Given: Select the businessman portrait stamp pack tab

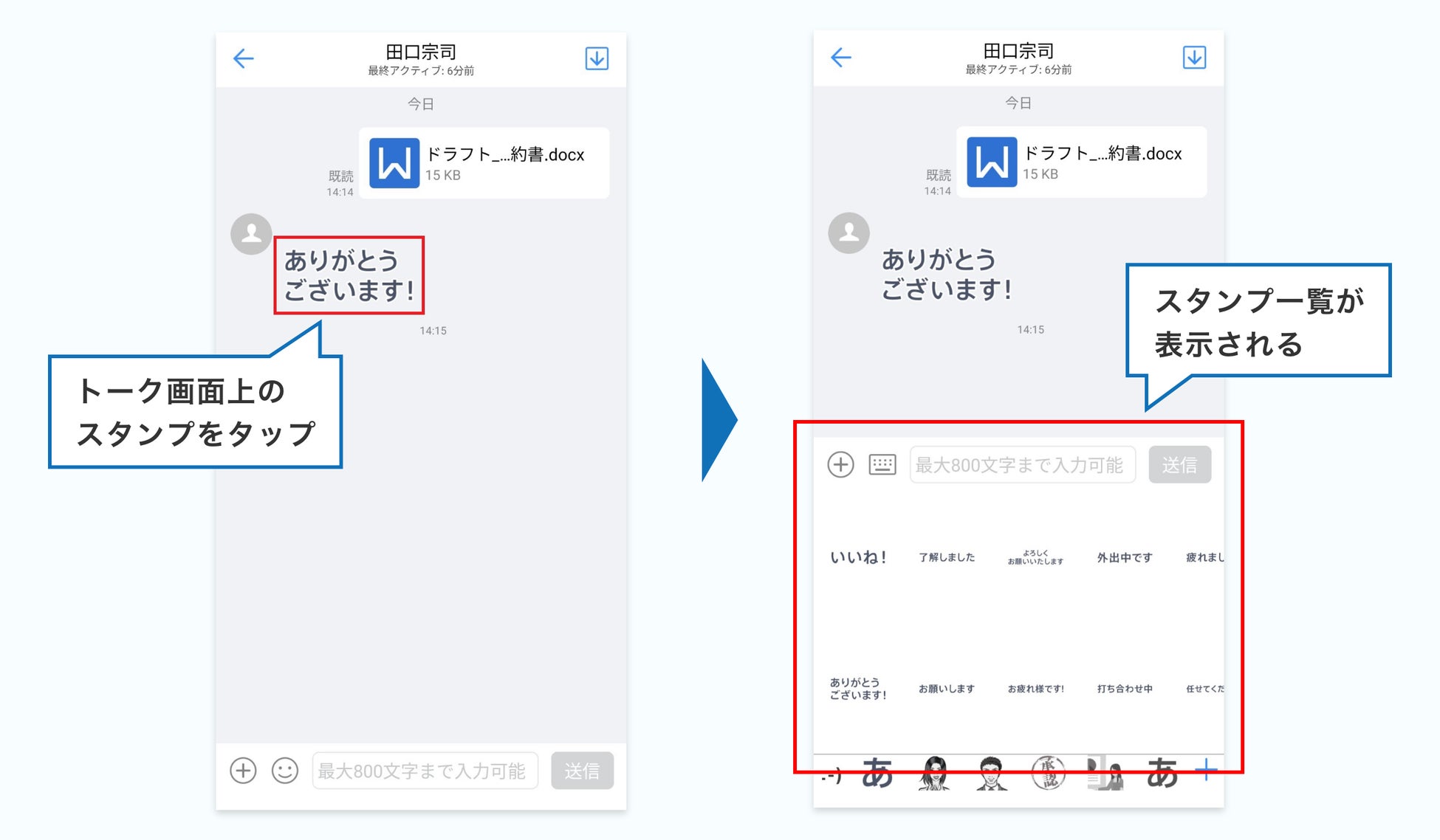Looking at the screenshot, I should tap(991, 774).
